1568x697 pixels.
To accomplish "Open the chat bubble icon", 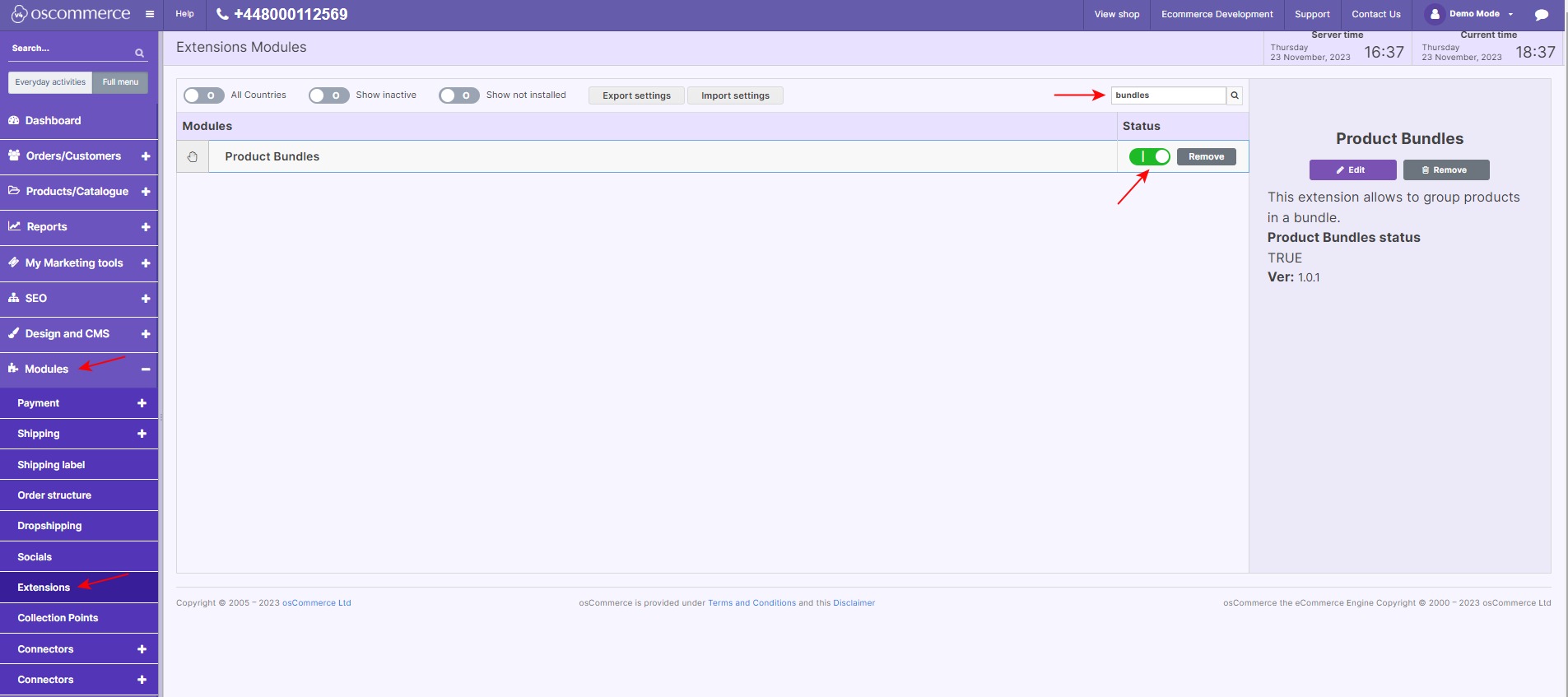I will [x=1542, y=15].
